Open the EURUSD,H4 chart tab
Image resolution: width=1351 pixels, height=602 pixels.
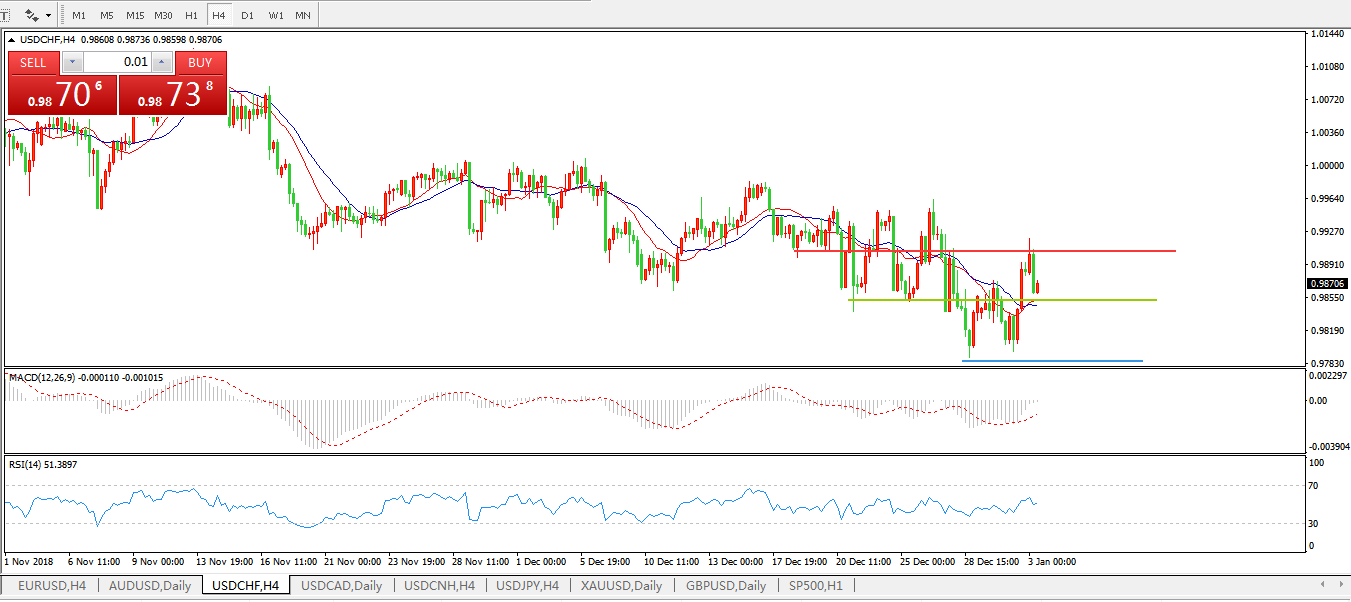52,585
